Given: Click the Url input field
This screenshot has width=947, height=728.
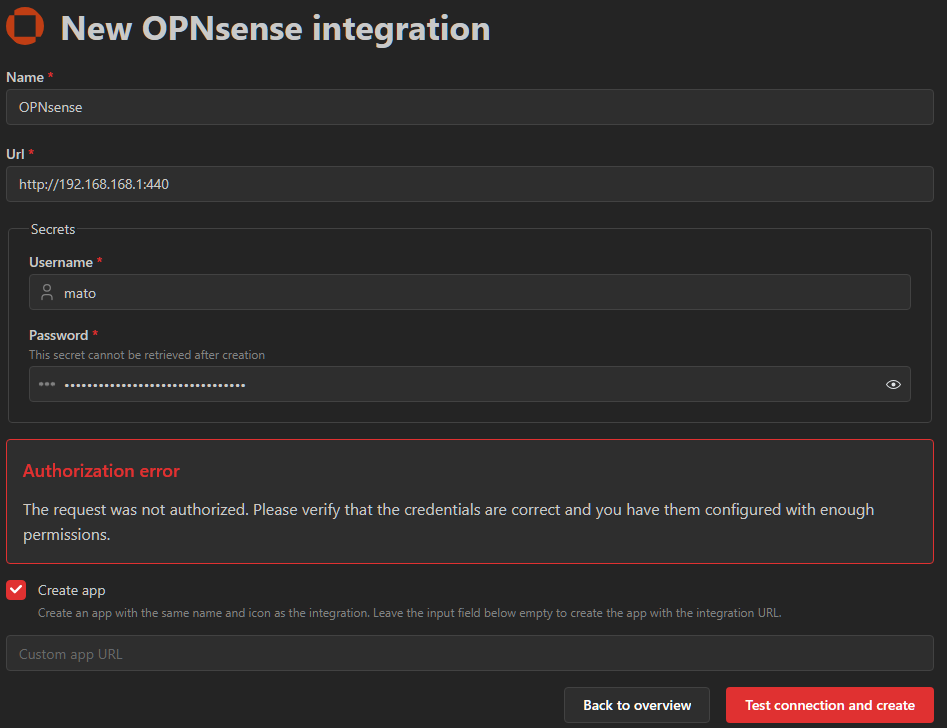Looking at the screenshot, I should [x=469, y=184].
